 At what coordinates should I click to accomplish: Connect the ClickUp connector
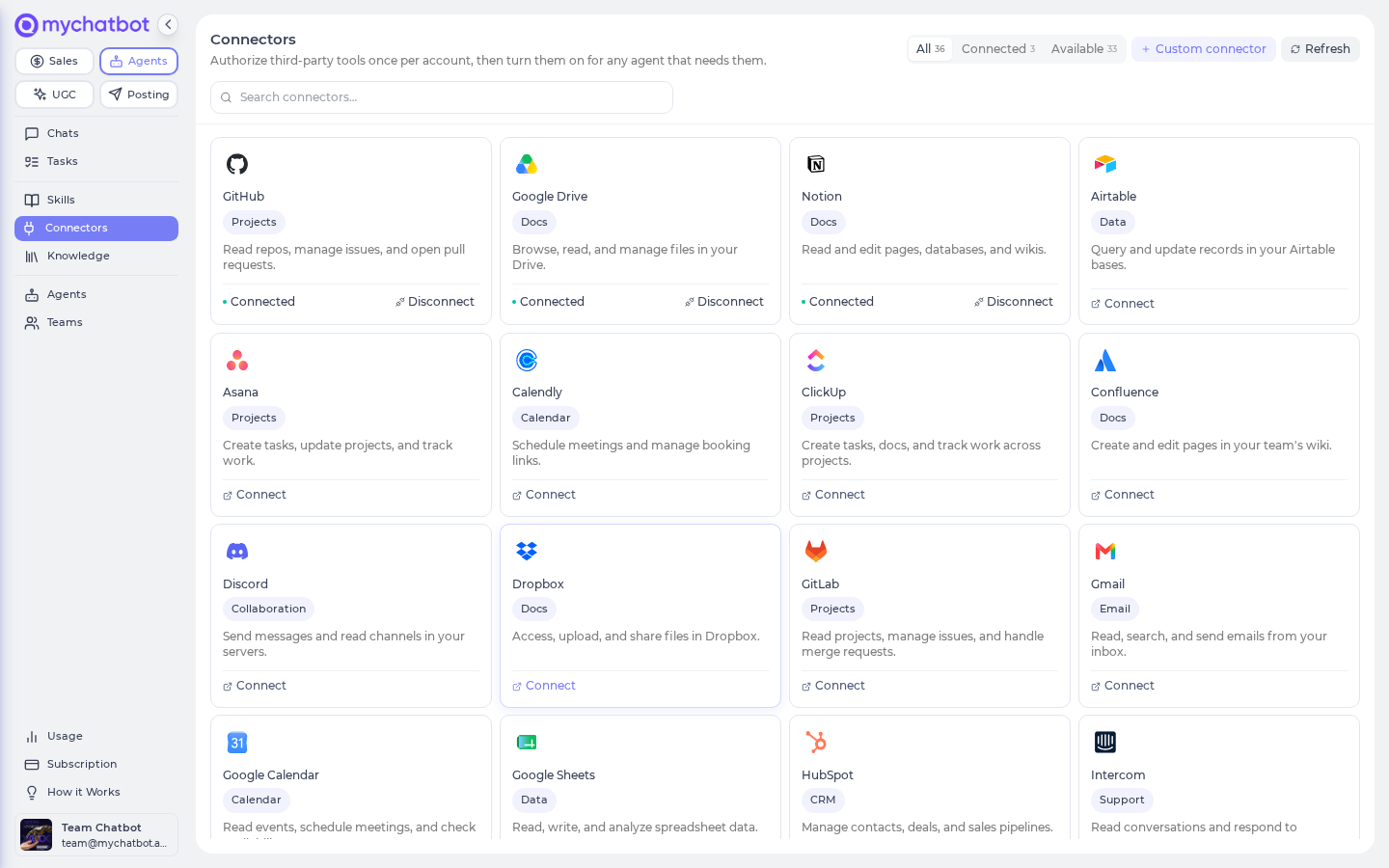click(833, 495)
